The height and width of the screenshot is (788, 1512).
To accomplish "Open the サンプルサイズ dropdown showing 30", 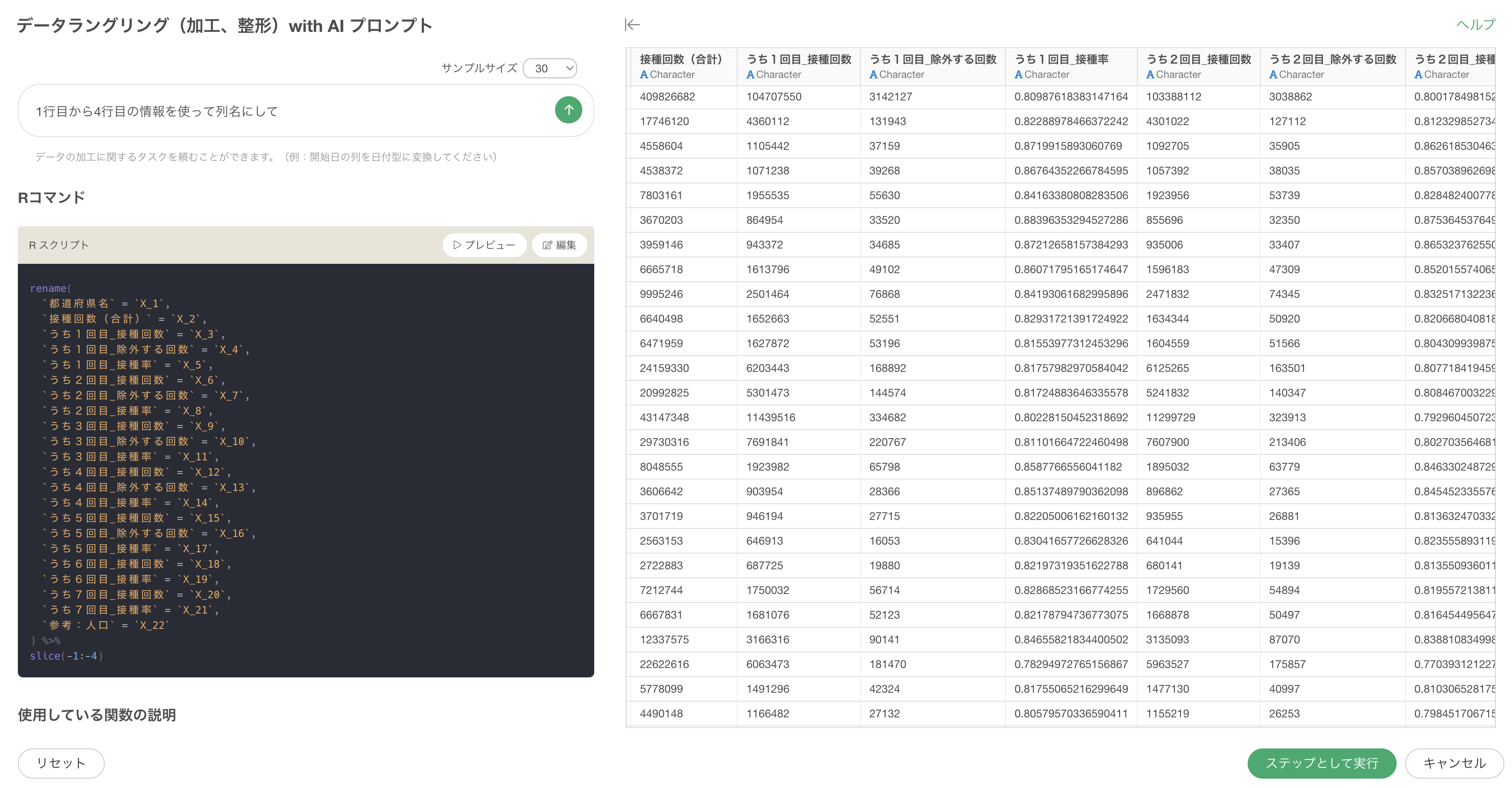I will pyautogui.click(x=550, y=68).
